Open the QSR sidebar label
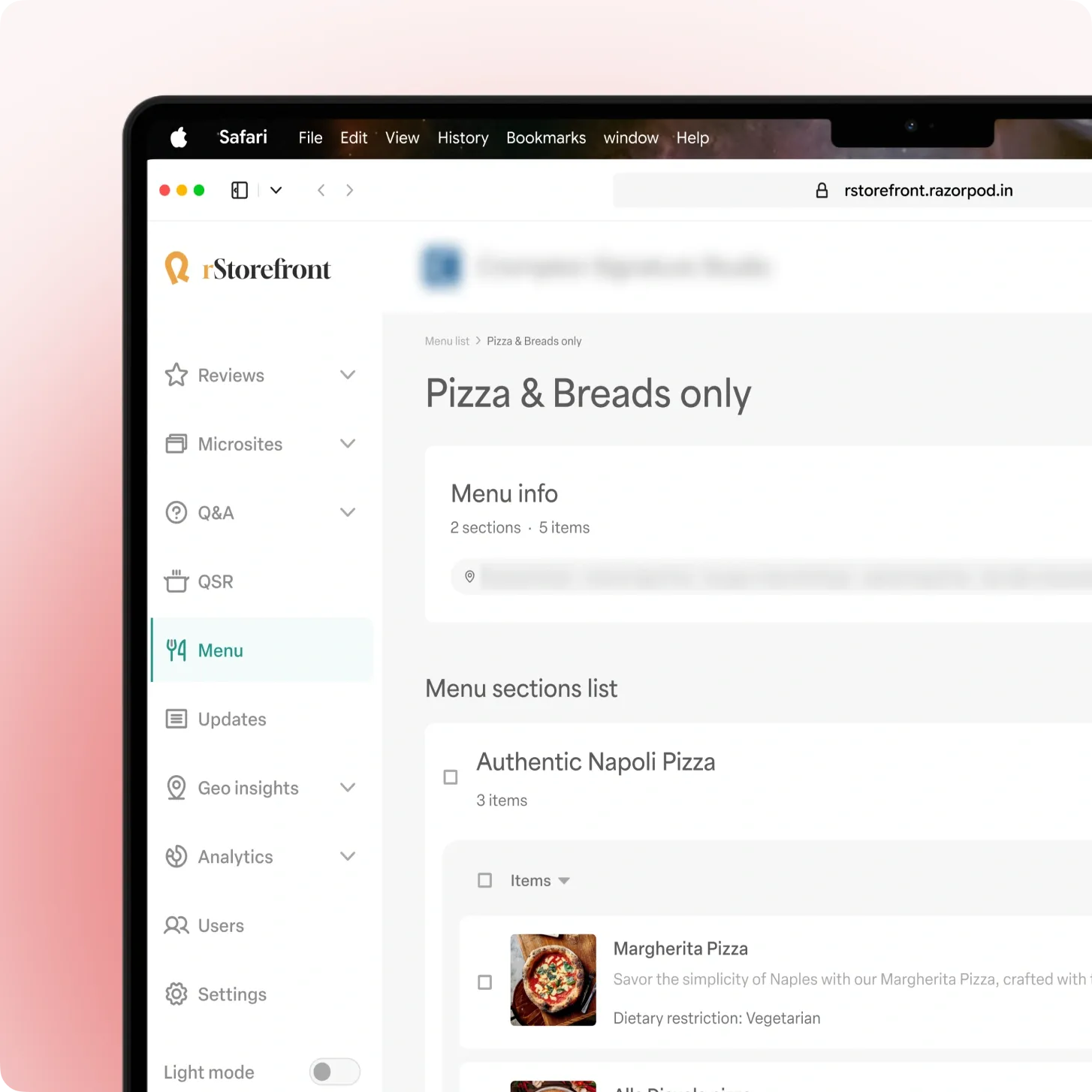The width and height of the screenshot is (1092, 1092). pyautogui.click(x=216, y=582)
